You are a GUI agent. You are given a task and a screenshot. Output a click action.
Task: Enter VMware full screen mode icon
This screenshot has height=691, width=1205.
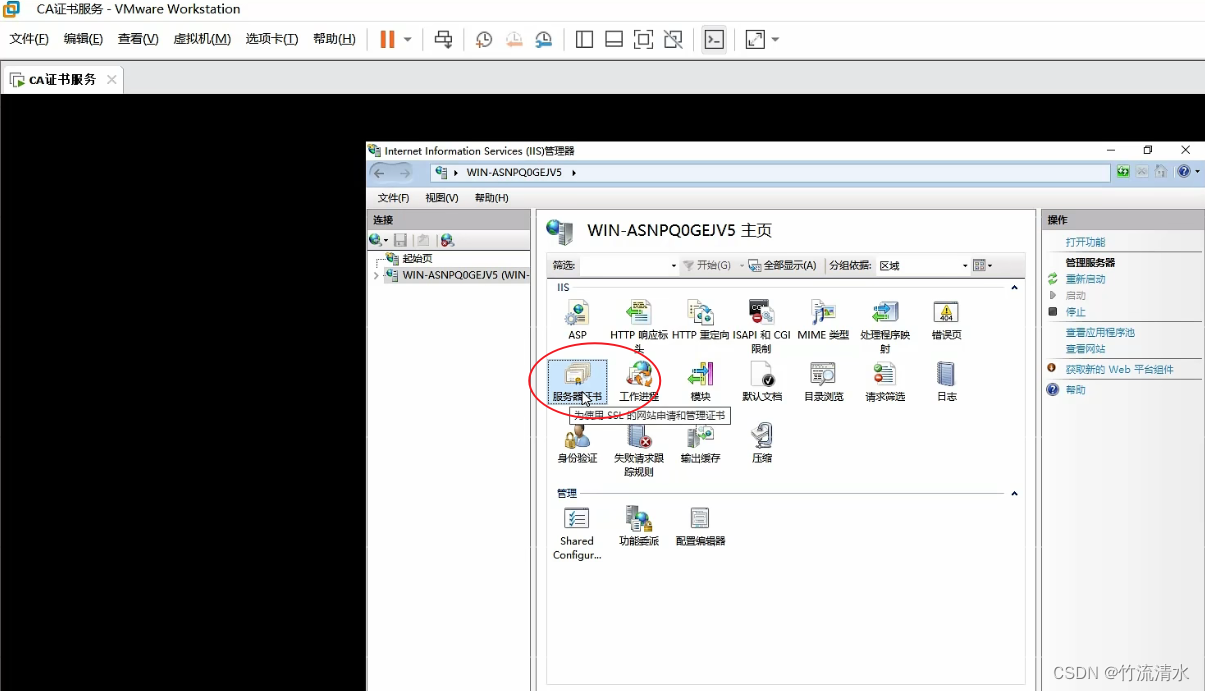tap(644, 39)
